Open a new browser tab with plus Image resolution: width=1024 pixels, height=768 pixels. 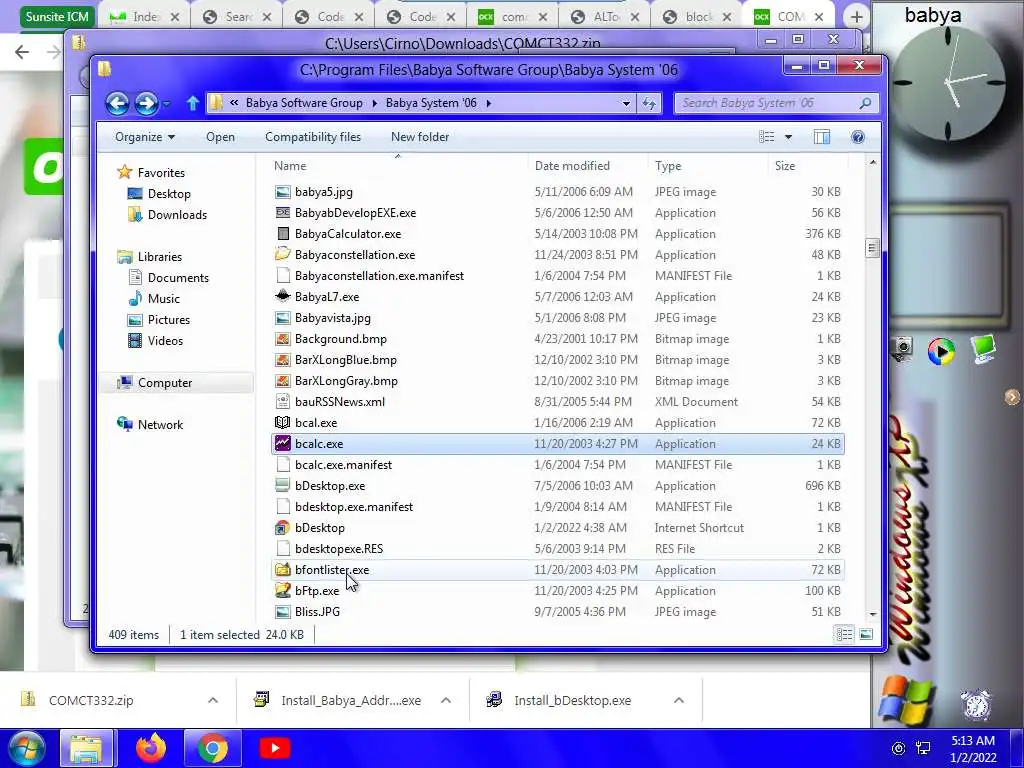click(856, 17)
